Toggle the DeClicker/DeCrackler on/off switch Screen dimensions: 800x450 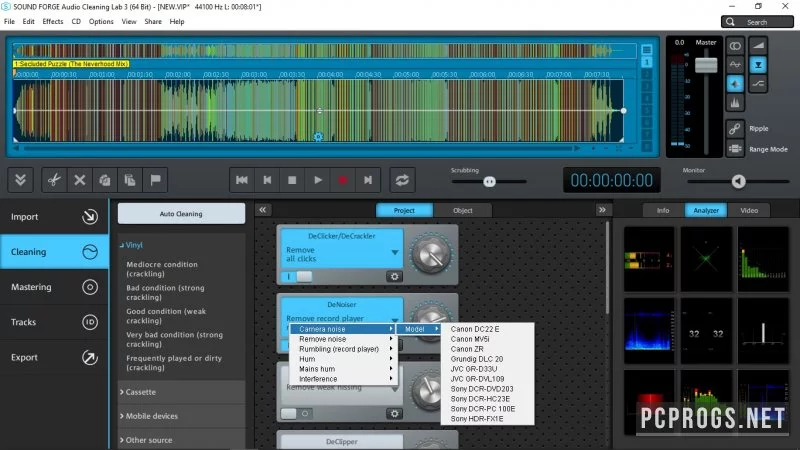[x=296, y=277]
